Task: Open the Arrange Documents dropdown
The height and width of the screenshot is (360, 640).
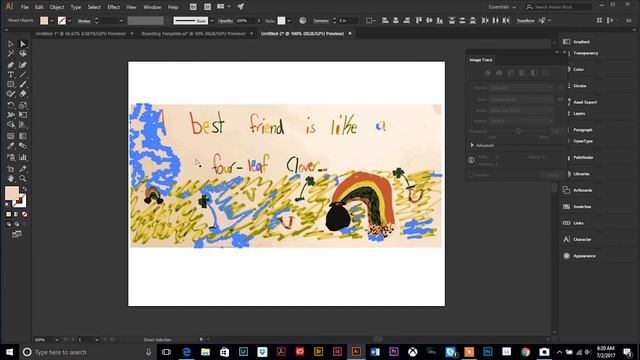Action: pyautogui.click(x=223, y=7)
